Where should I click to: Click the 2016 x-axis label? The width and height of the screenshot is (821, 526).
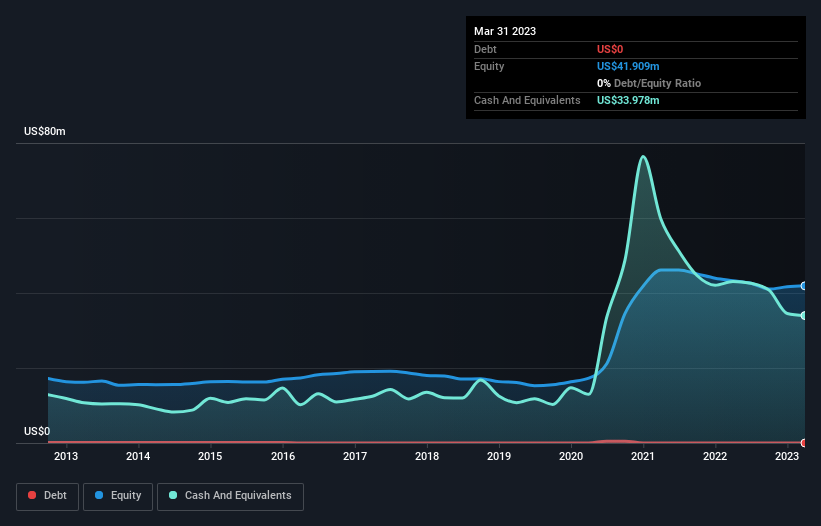(x=283, y=456)
